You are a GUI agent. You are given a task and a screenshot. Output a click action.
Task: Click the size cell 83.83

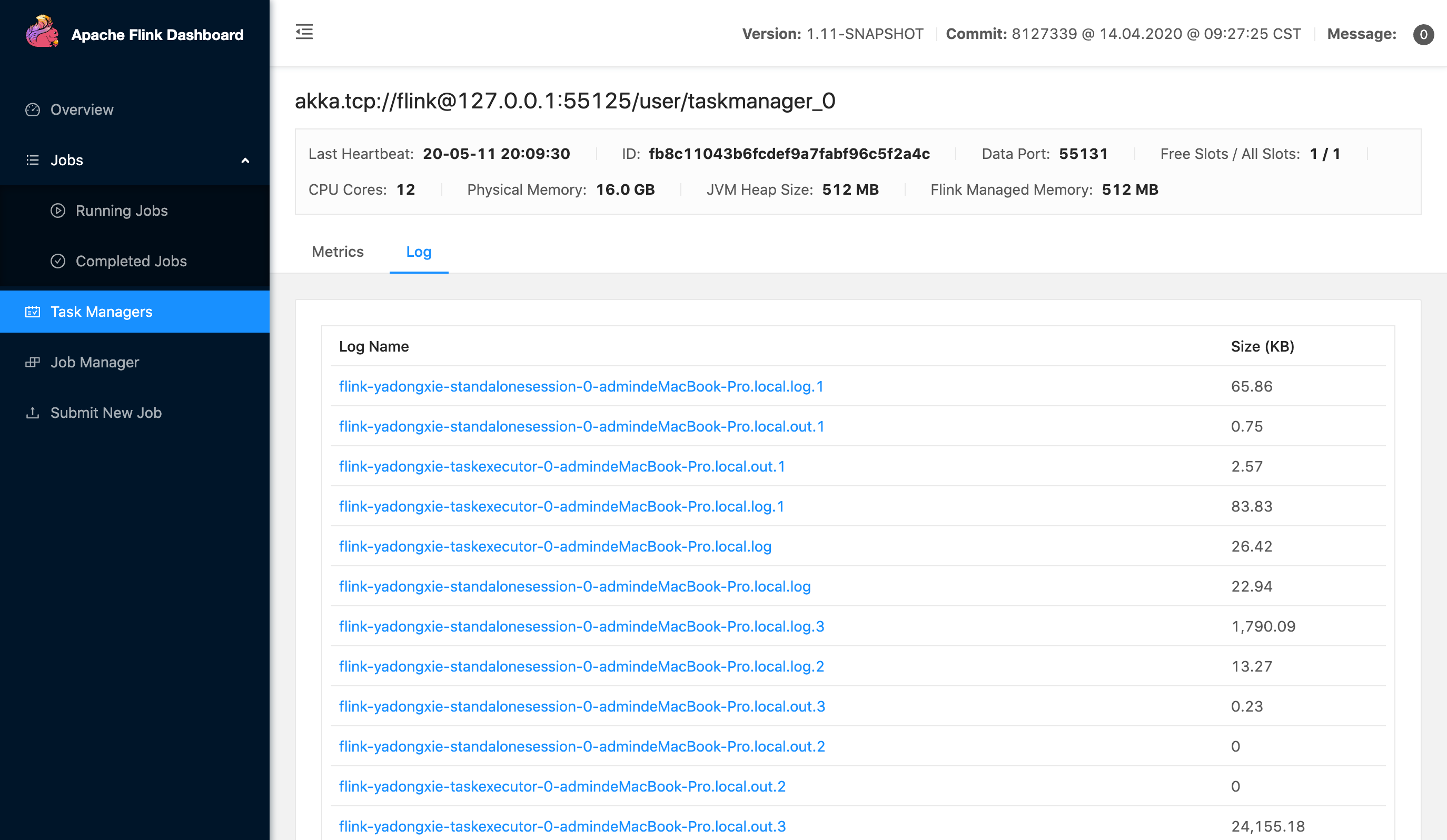tap(1252, 507)
